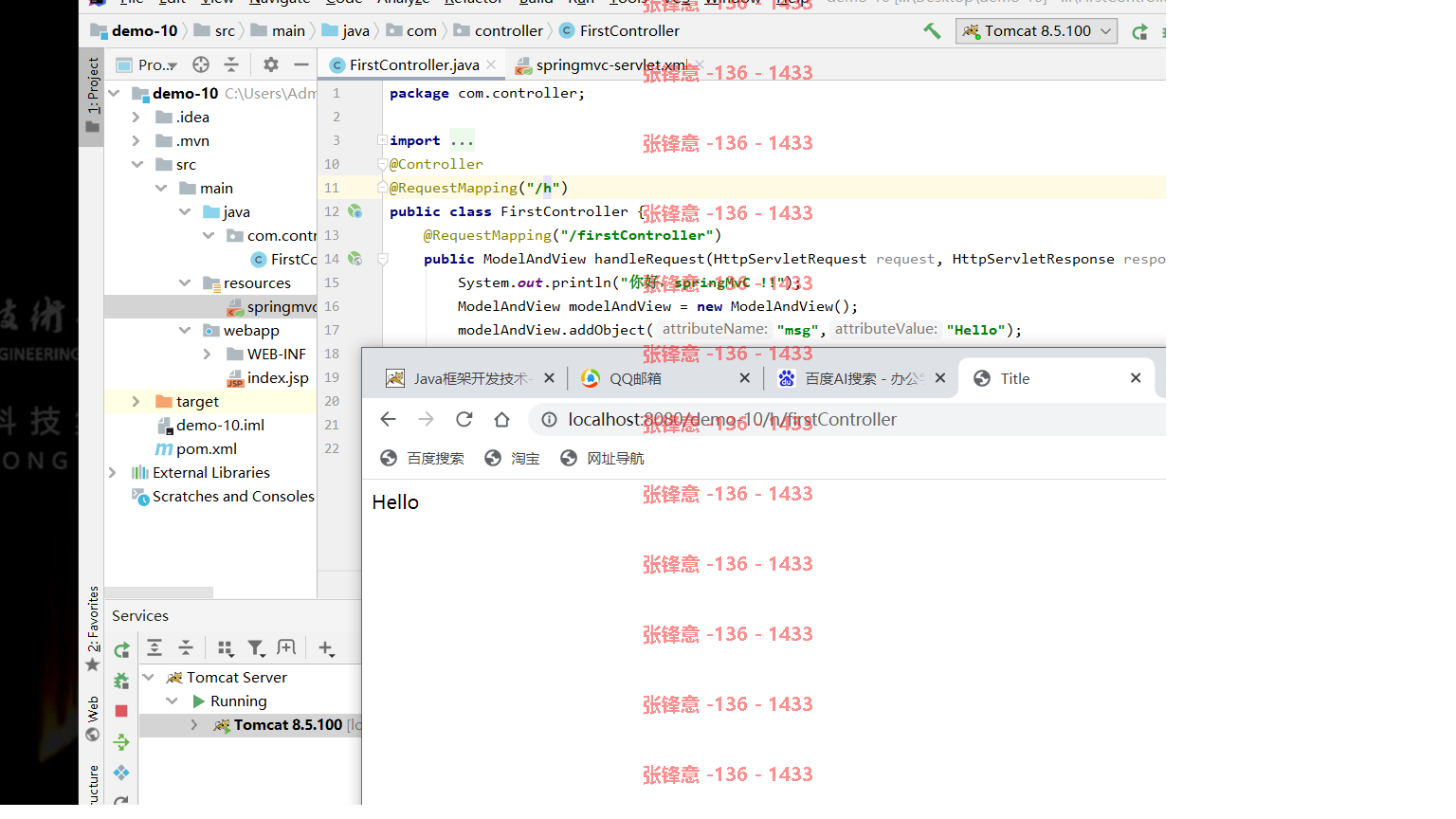Screen dimensions: 1456x819
Task: Expand the WEB-INF folder
Action: (x=208, y=354)
